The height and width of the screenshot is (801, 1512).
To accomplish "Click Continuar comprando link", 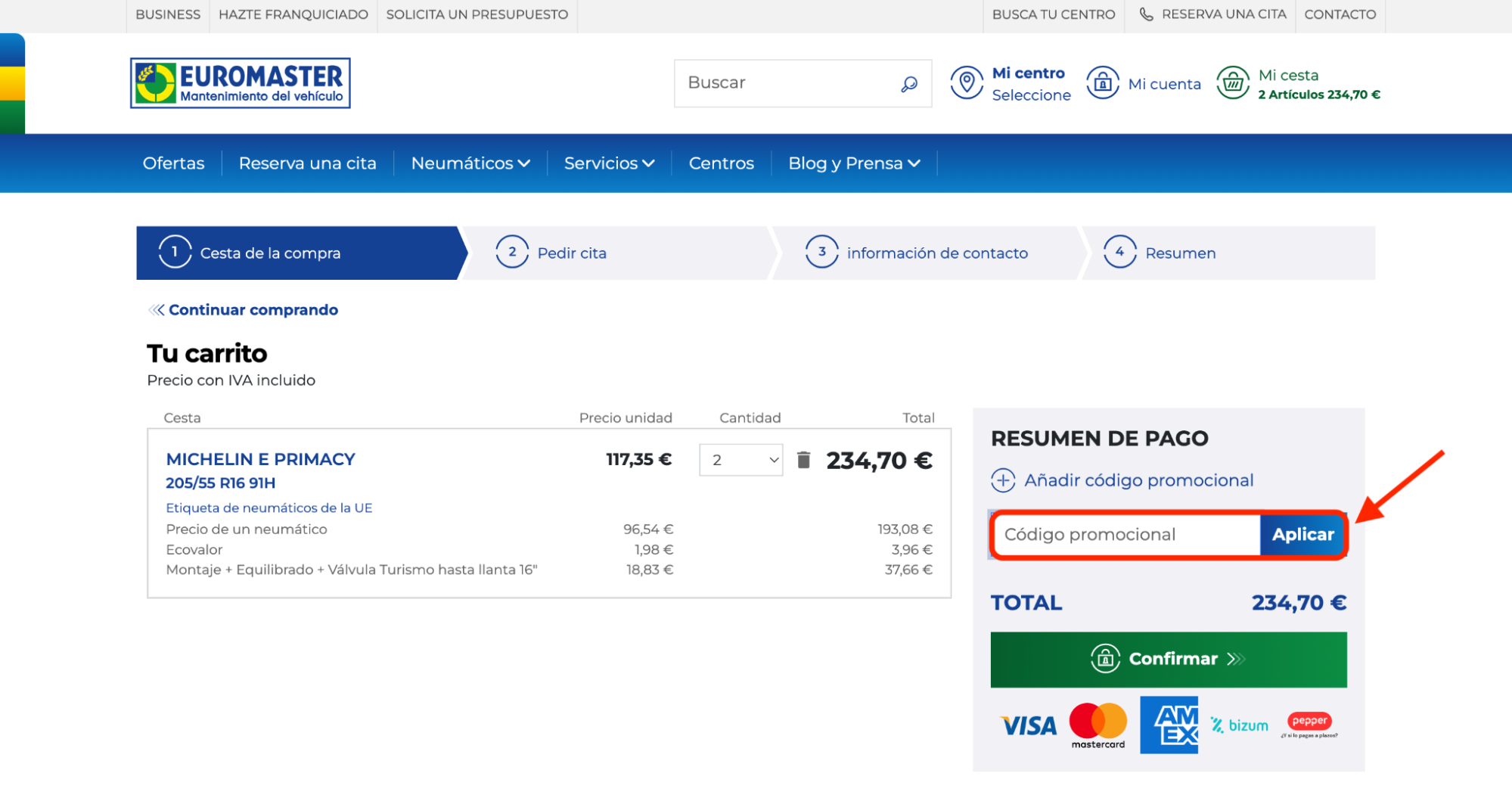I will [x=253, y=310].
